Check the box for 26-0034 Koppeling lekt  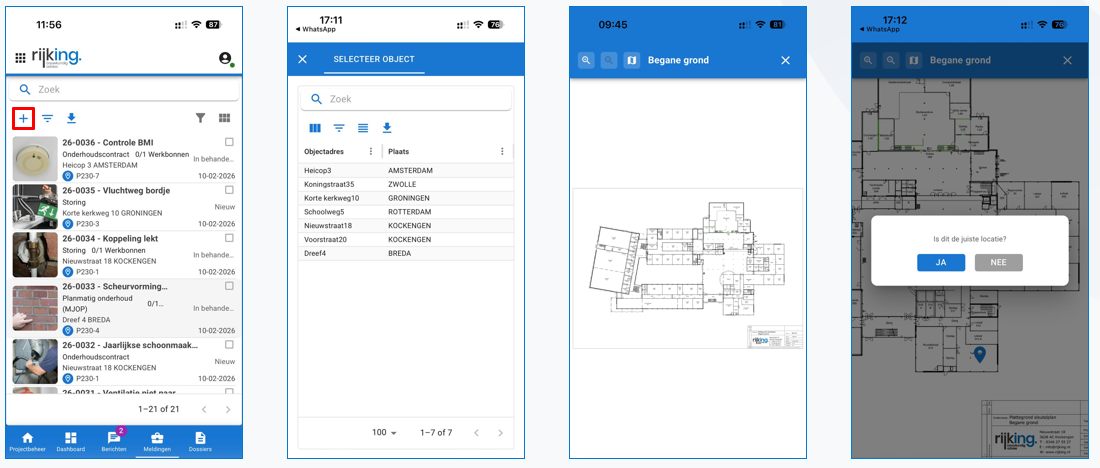pyautogui.click(x=229, y=237)
